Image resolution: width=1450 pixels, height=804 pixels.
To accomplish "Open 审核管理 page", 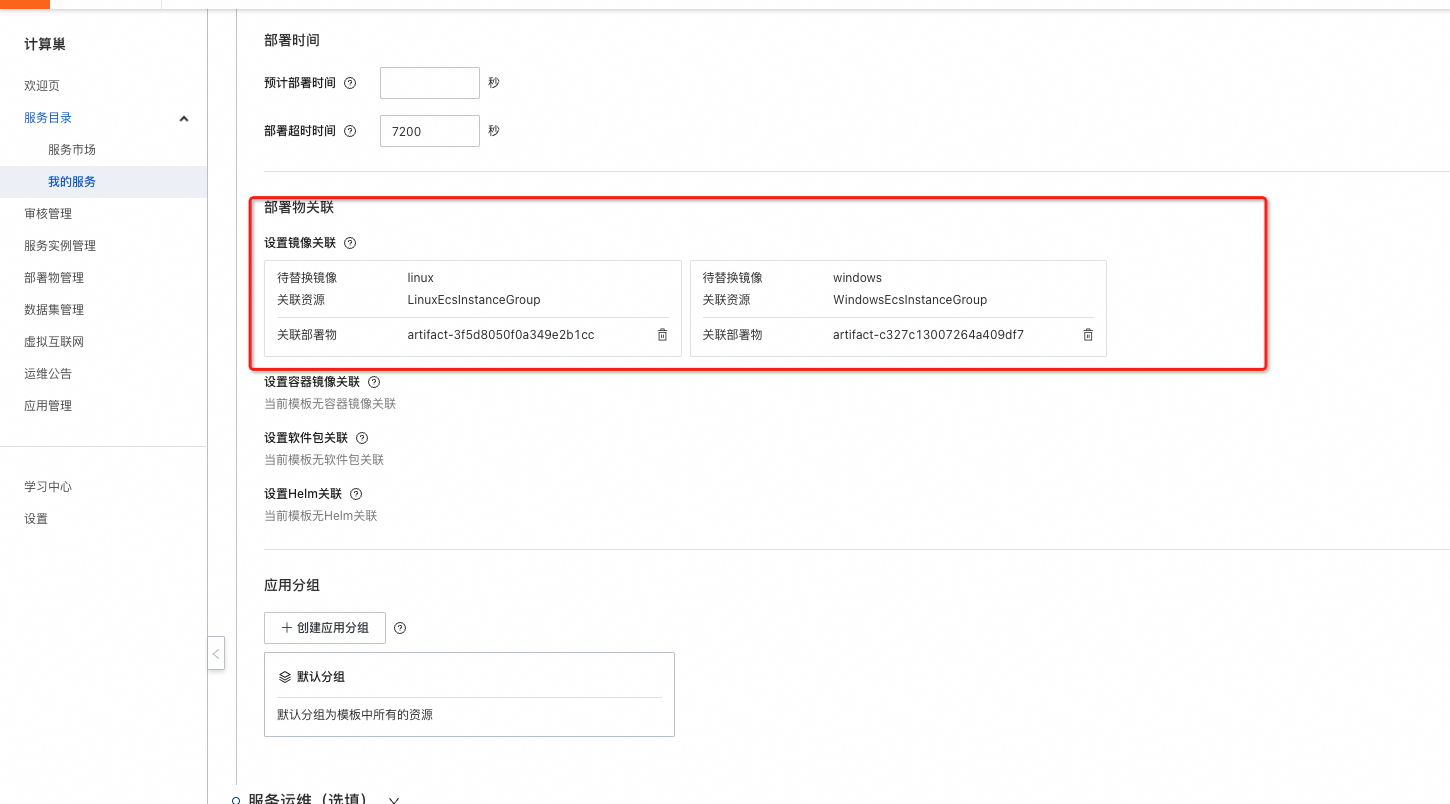I will tap(48, 214).
